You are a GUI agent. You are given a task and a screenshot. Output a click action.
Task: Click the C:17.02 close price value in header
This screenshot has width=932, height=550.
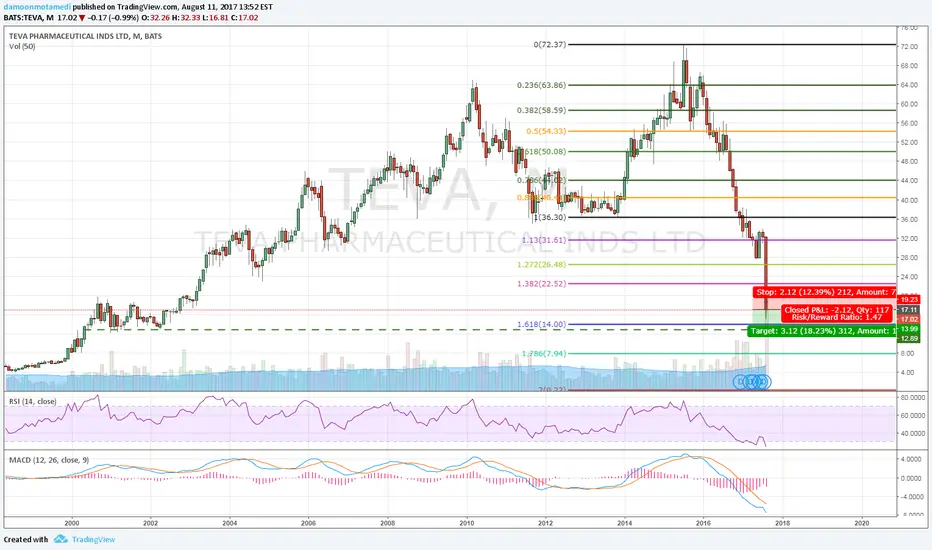[x=244, y=18]
